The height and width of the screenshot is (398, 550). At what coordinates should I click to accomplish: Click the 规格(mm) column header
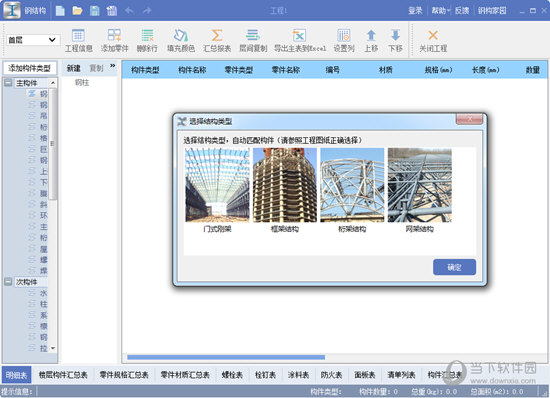click(438, 70)
